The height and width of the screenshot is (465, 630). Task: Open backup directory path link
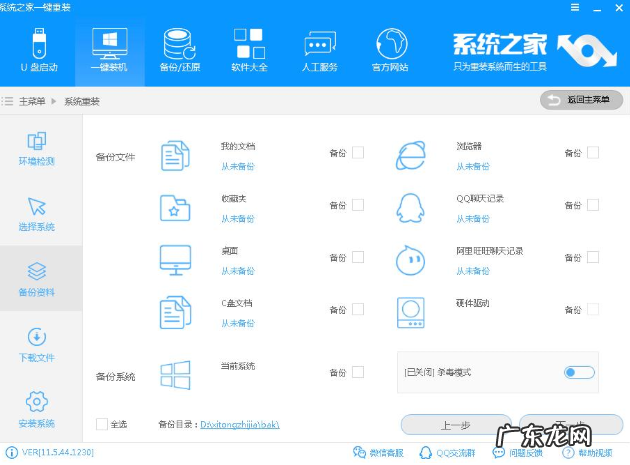pos(240,424)
